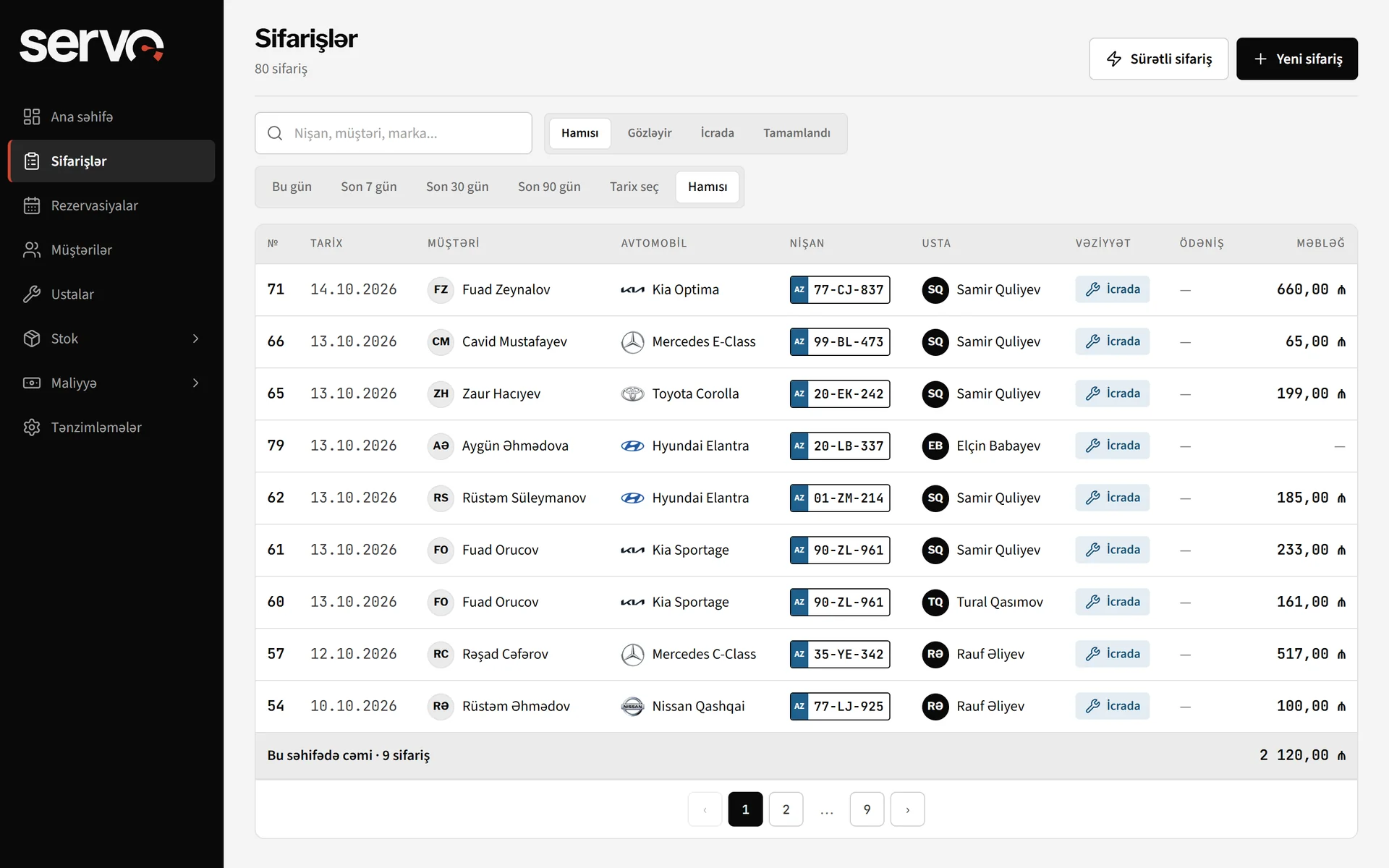Open Tənzimləmələr gear icon

[32, 427]
